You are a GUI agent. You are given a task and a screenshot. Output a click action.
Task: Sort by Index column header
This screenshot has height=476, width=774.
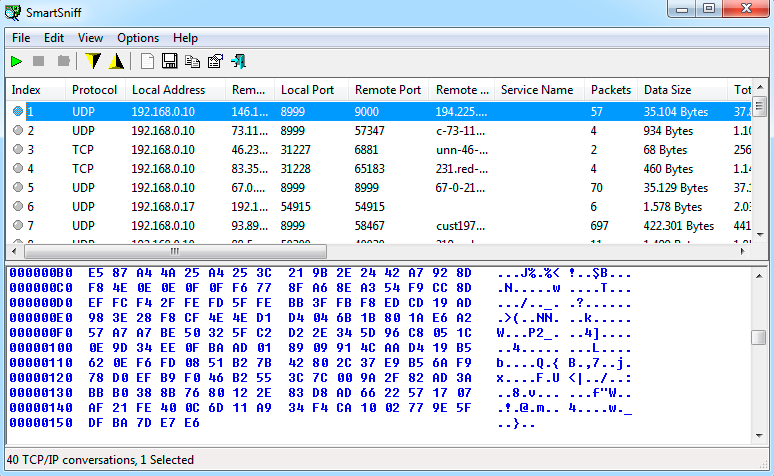[36, 90]
